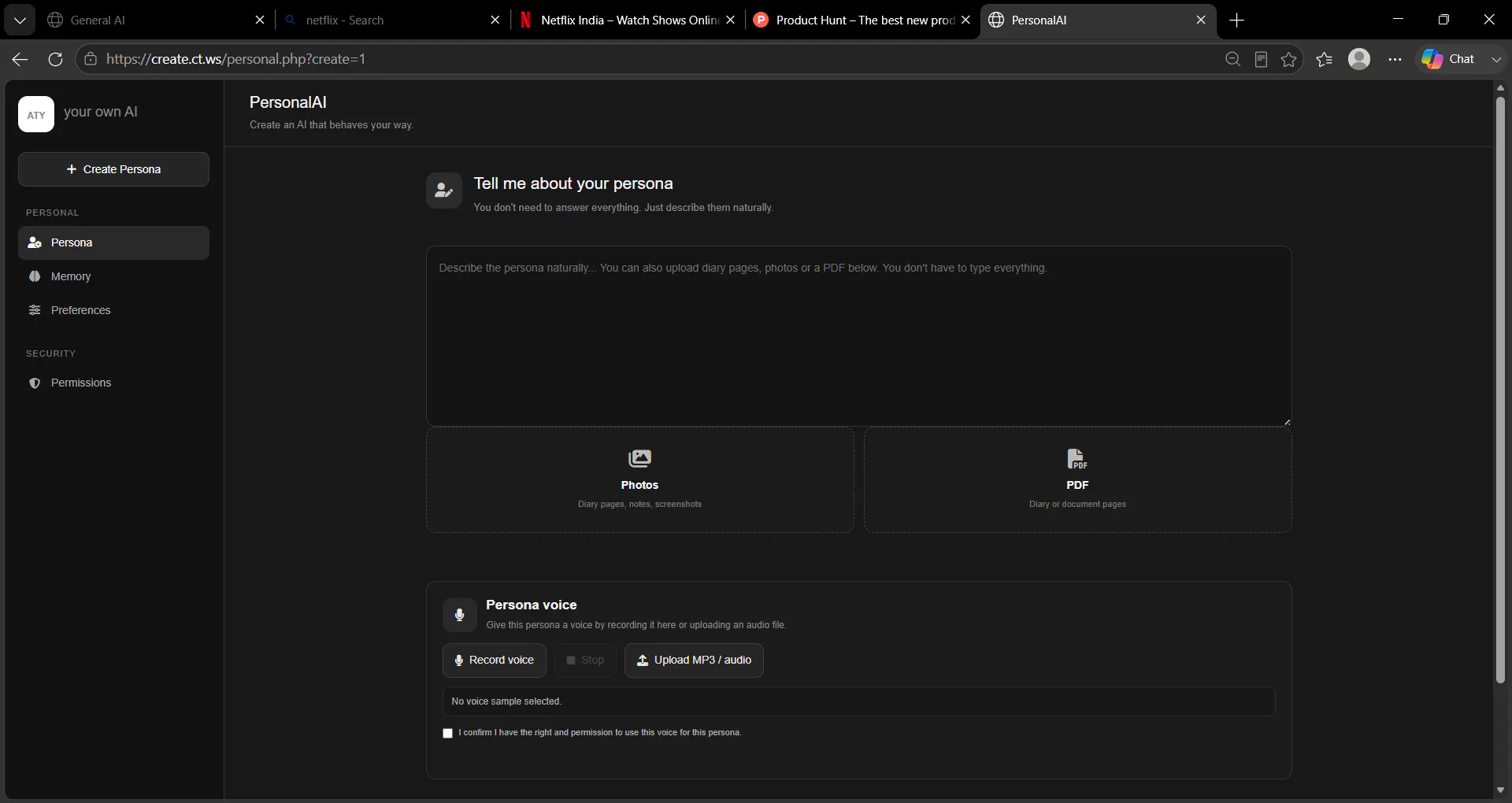This screenshot has width=1512, height=803.
Task: Click the PDF file icon
Action: (1077, 458)
